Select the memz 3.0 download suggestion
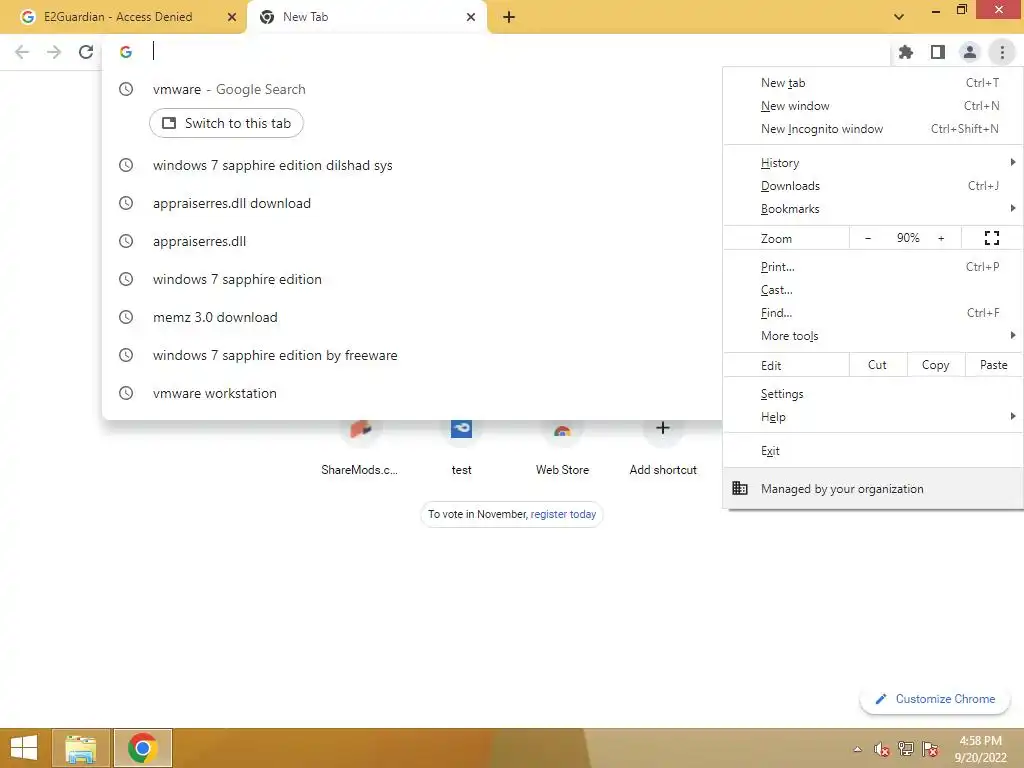The height and width of the screenshot is (768, 1024). [411, 317]
